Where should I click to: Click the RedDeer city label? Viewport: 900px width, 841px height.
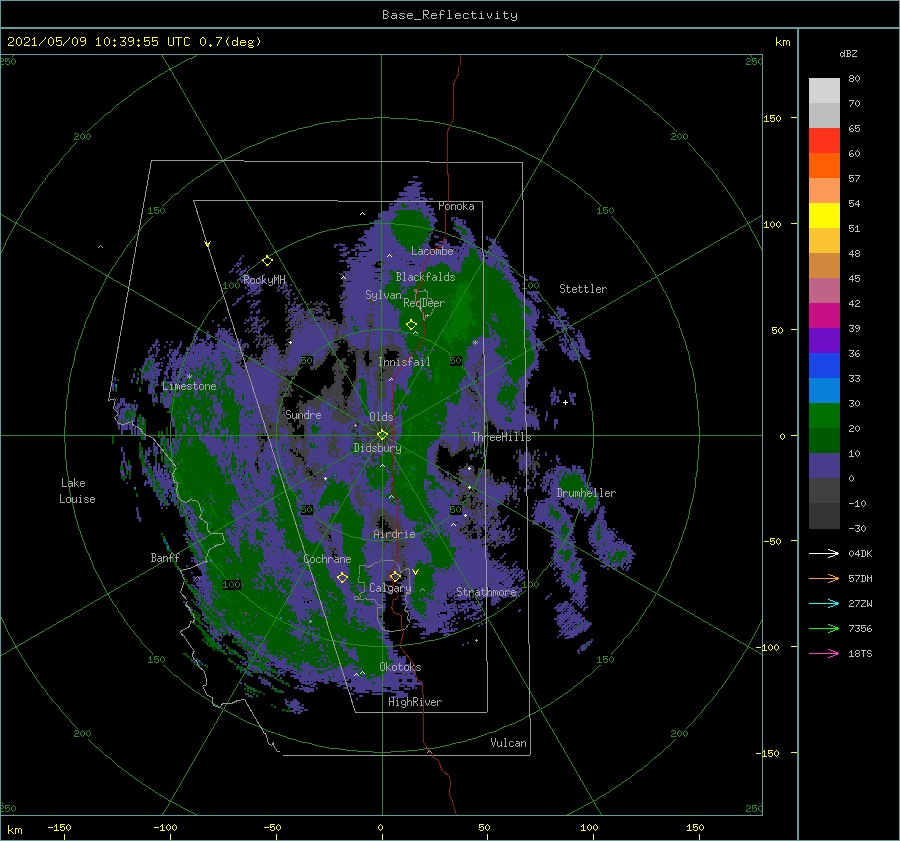coord(424,303)
